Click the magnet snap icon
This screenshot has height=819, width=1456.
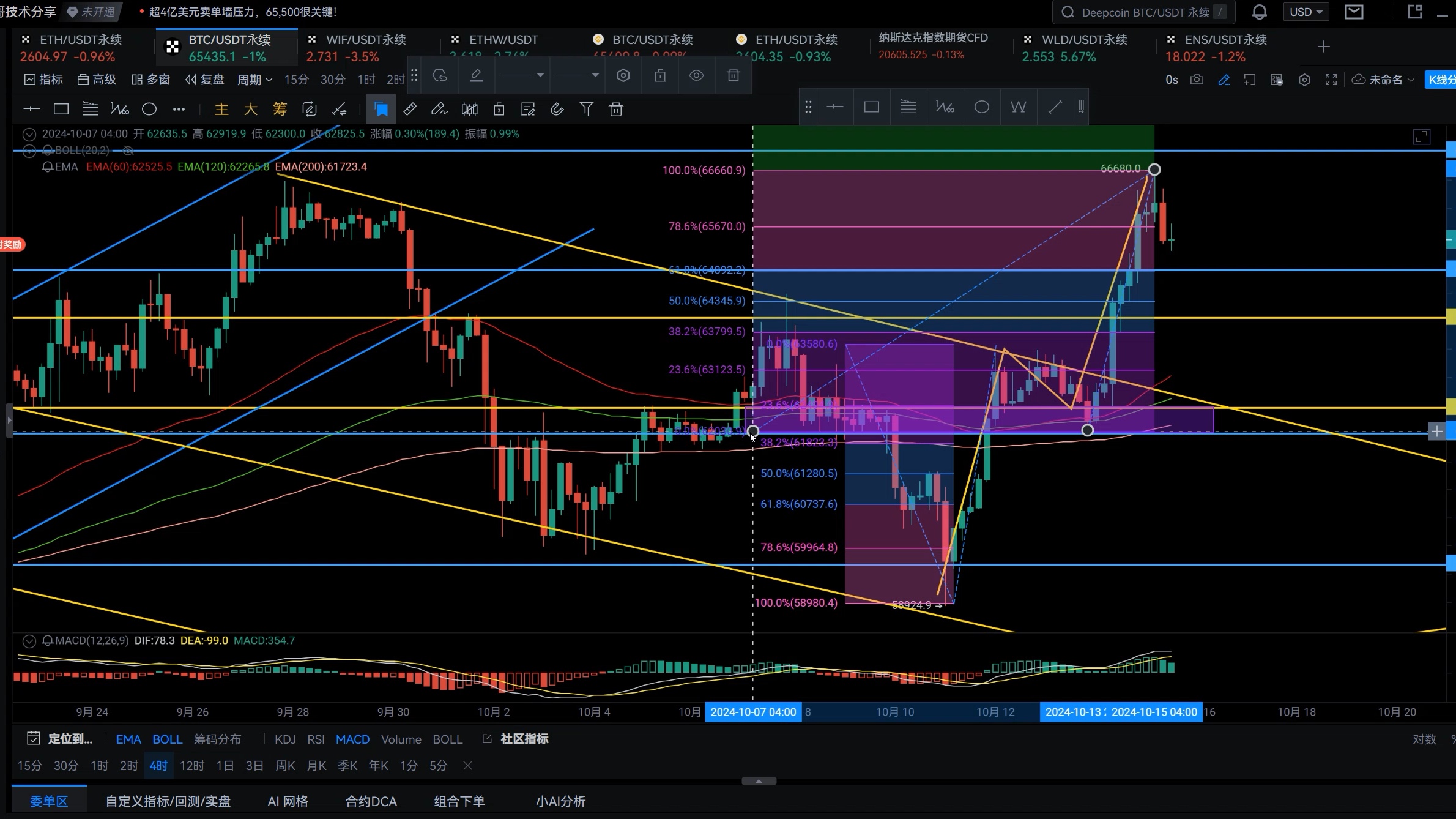click(x=557, y=110)
